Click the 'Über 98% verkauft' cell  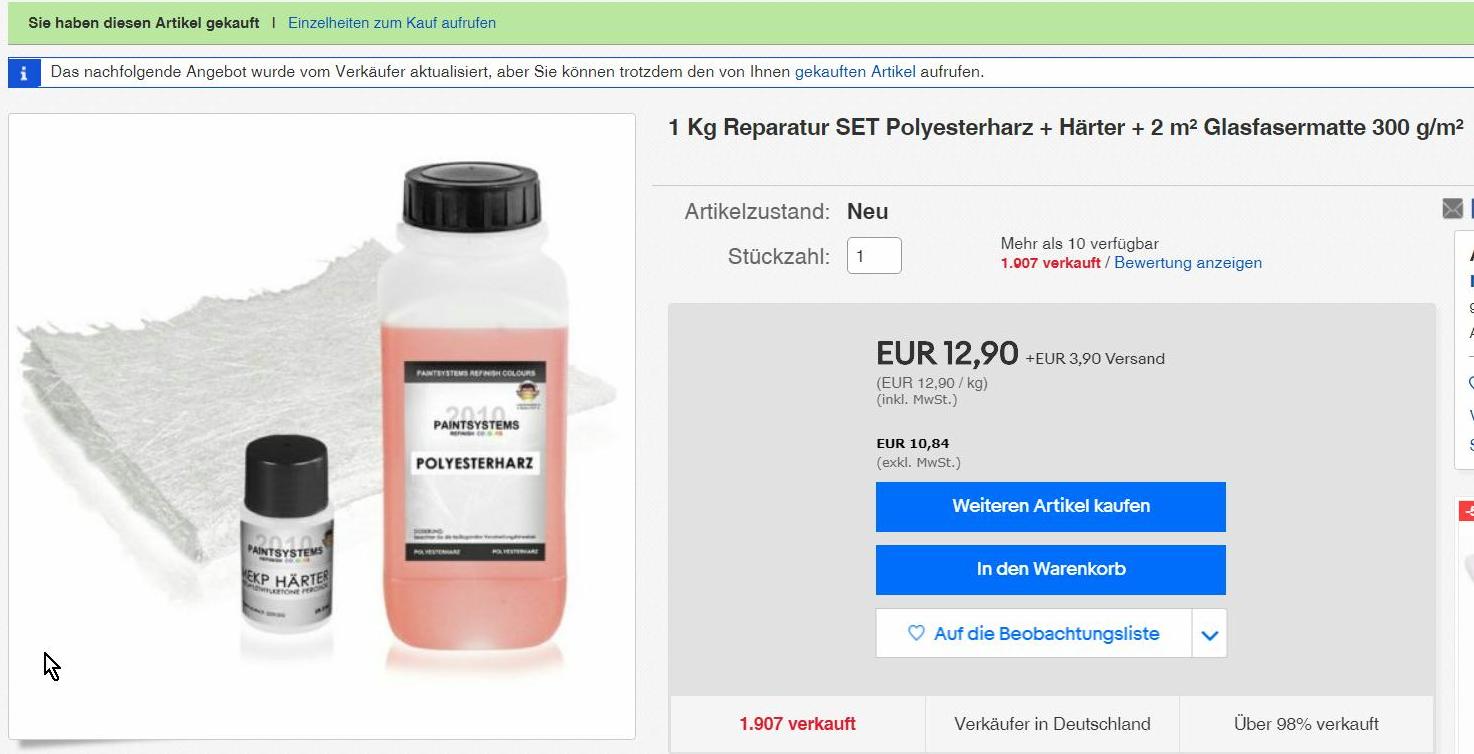point(1306,724)
